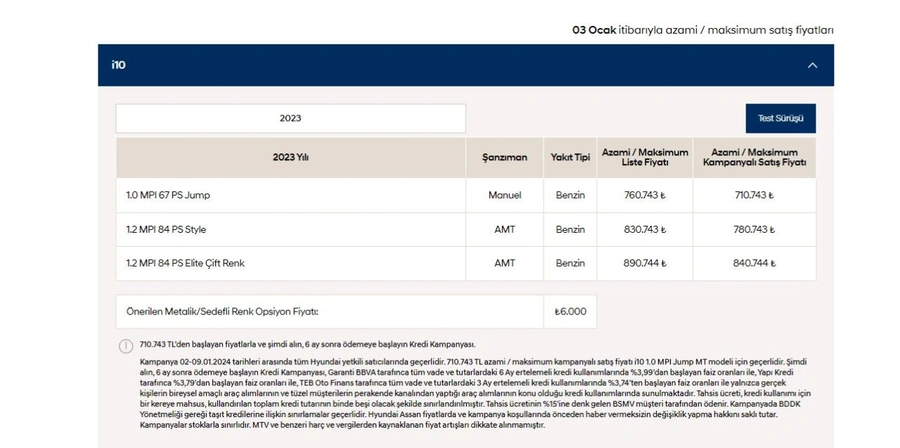Collapse the i10 section chevron
The image size is (900, 448).
(812, 65)
